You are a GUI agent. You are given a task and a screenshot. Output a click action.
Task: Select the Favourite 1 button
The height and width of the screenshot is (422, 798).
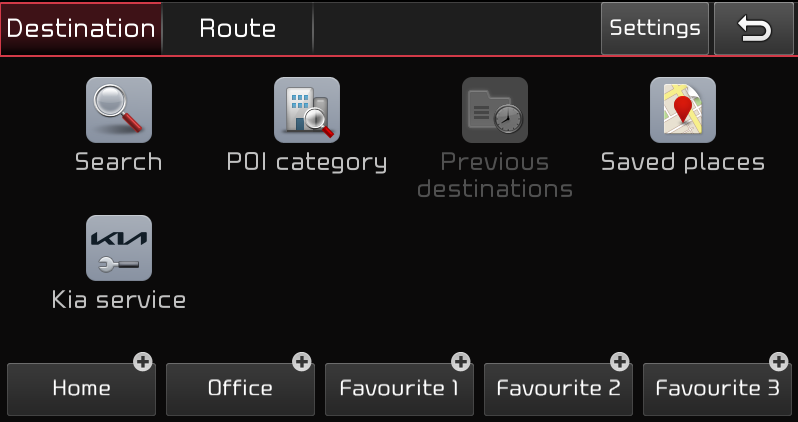coord(399,389)
